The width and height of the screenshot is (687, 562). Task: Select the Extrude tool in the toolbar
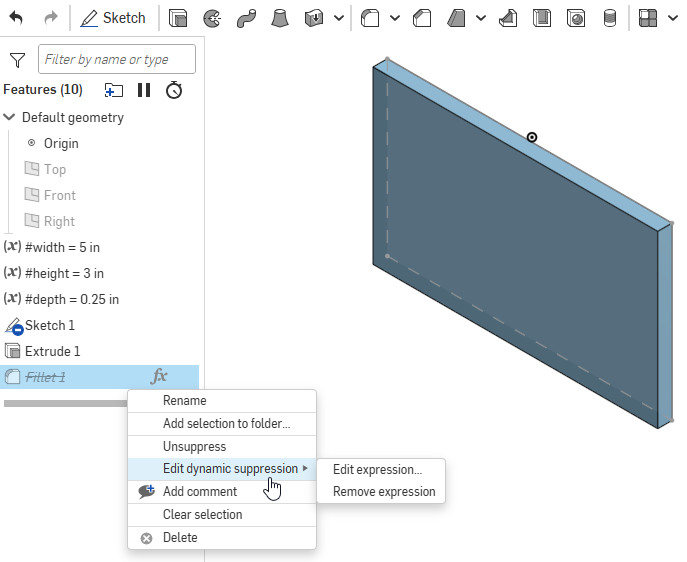click(178, 18)
